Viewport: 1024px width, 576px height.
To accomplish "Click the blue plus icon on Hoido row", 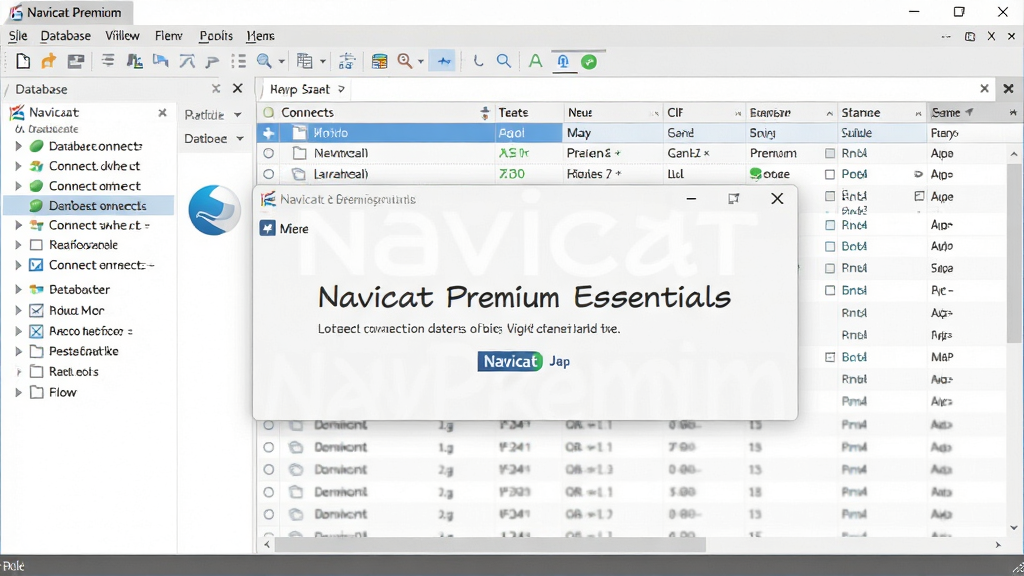I will pos(268,133).
